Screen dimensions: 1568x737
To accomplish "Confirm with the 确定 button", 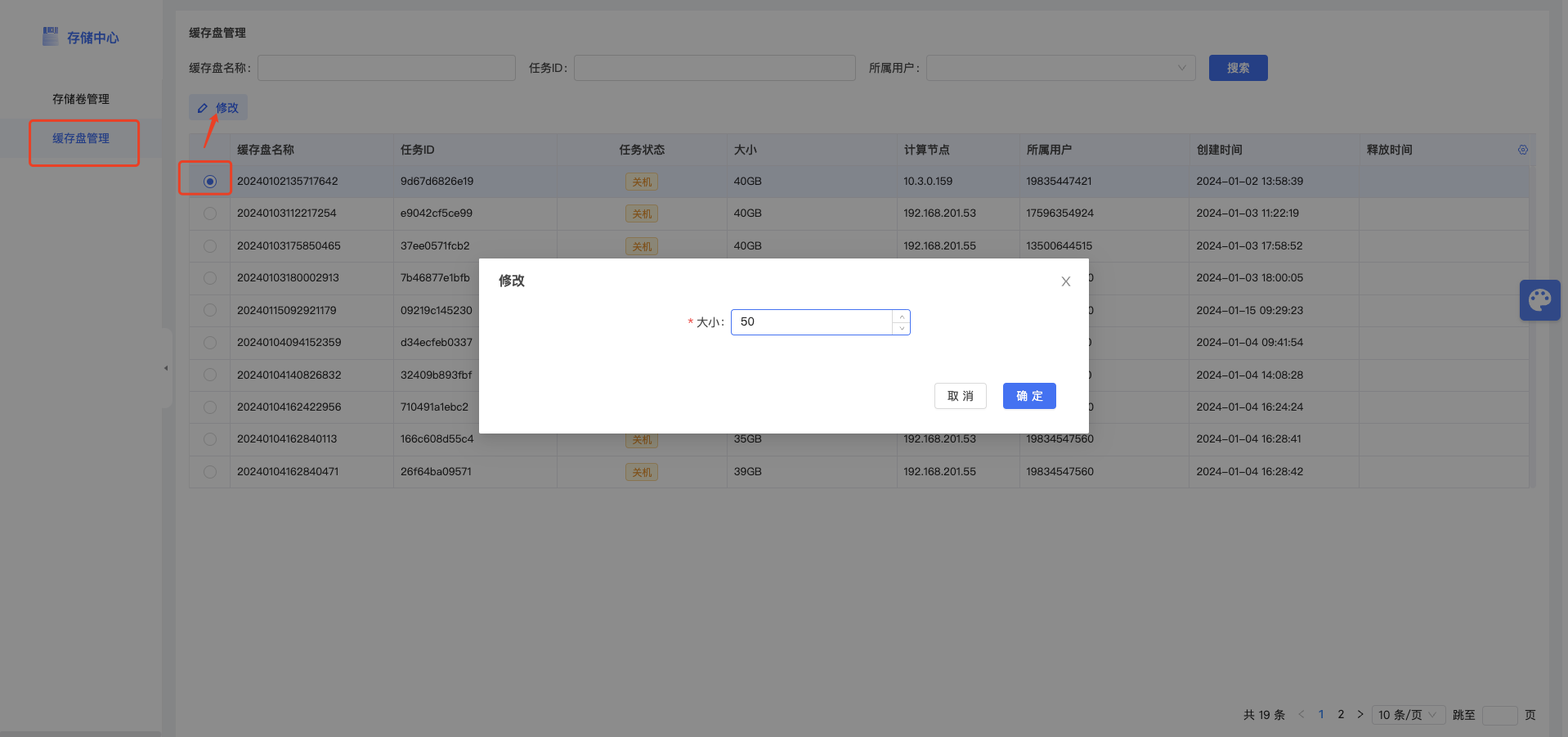I will pyautogui.click(x=1029, y=396).
